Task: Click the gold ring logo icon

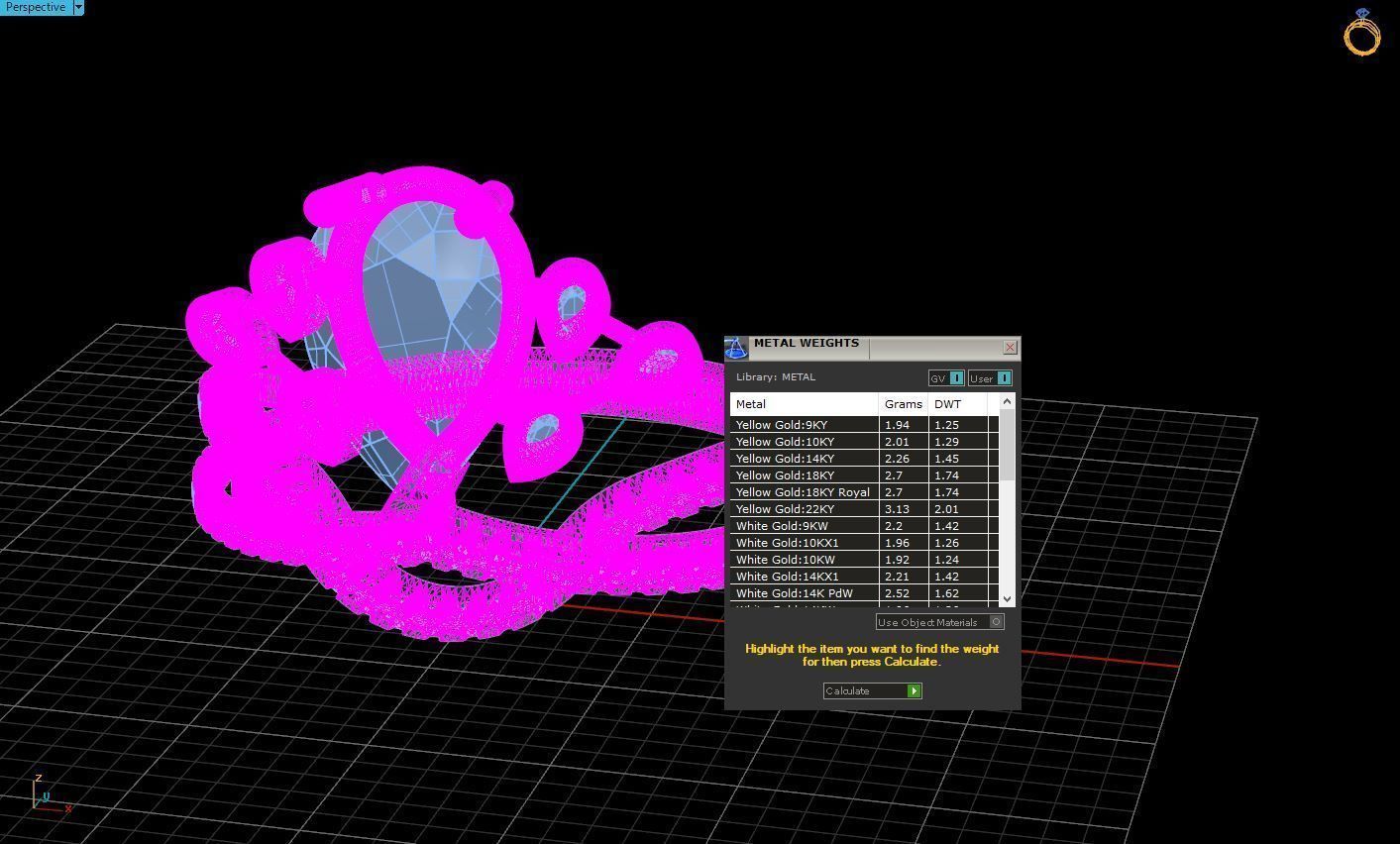Action: [x=1361, y=32]
